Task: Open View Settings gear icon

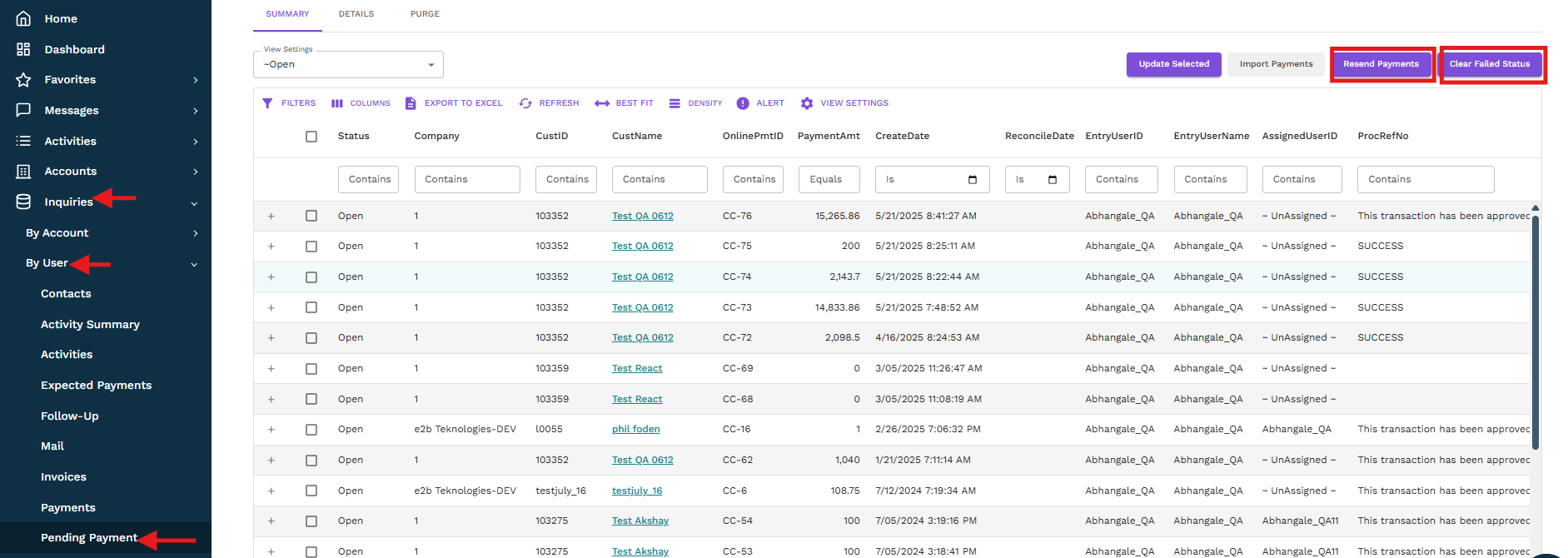Action: pos(807,103)
